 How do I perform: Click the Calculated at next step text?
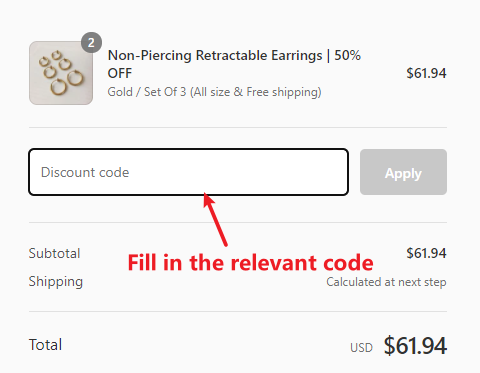point(386,282)
